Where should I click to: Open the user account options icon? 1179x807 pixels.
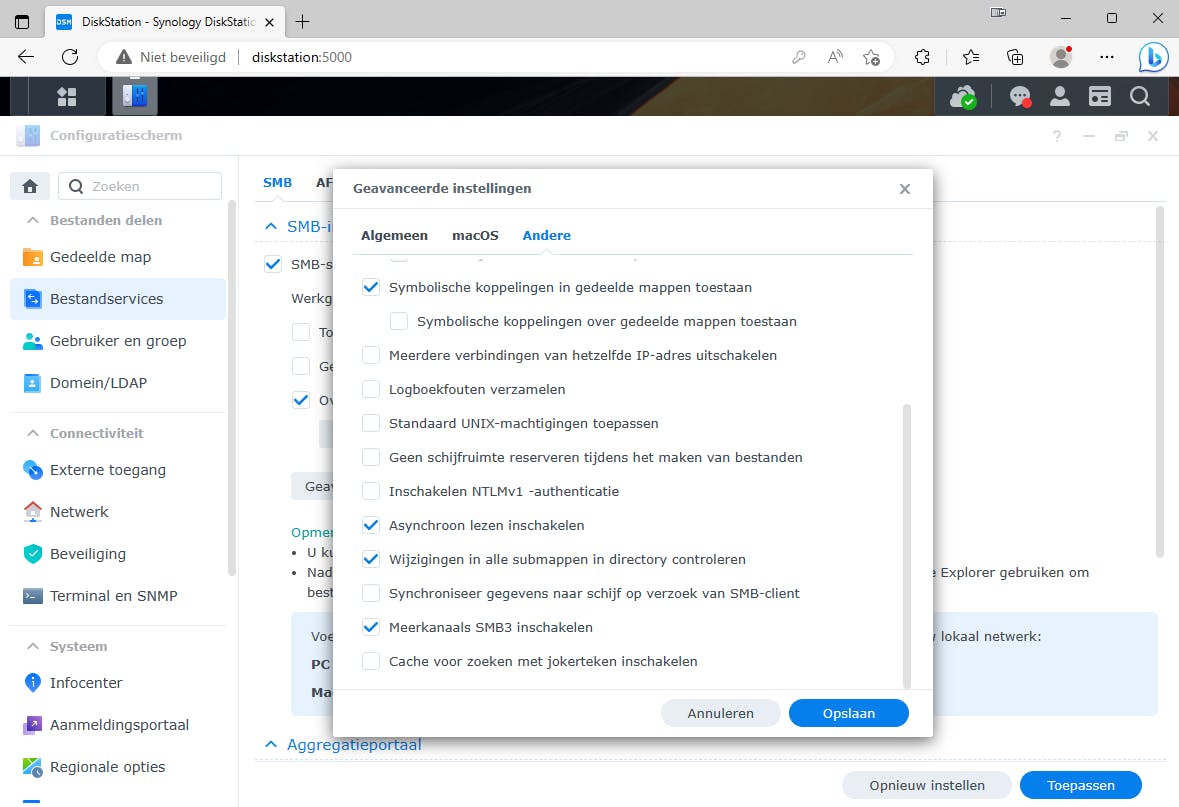1060,96
